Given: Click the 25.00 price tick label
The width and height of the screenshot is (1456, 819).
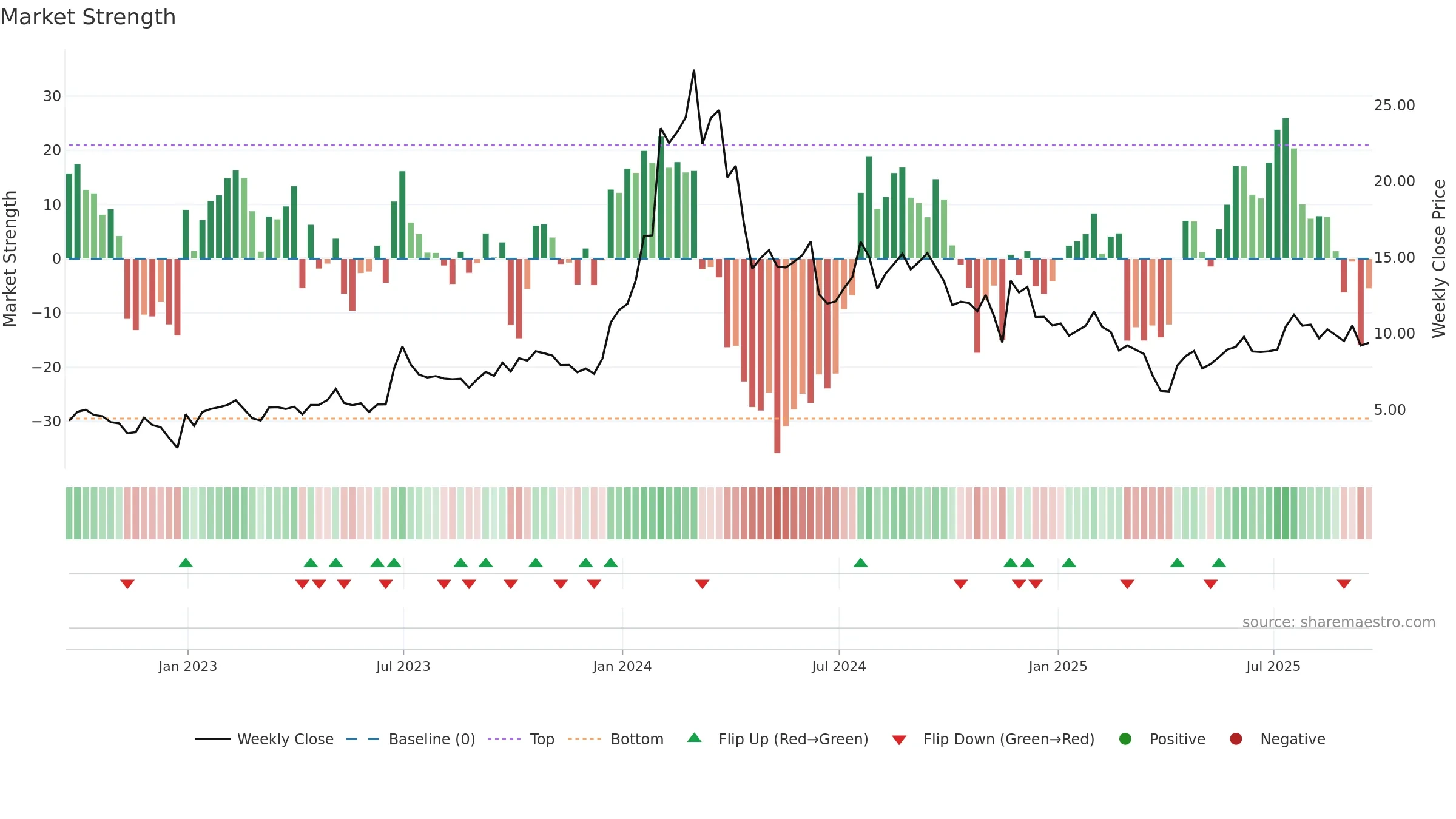Looking at the screenshot, I should click(x=1394, y=105).
